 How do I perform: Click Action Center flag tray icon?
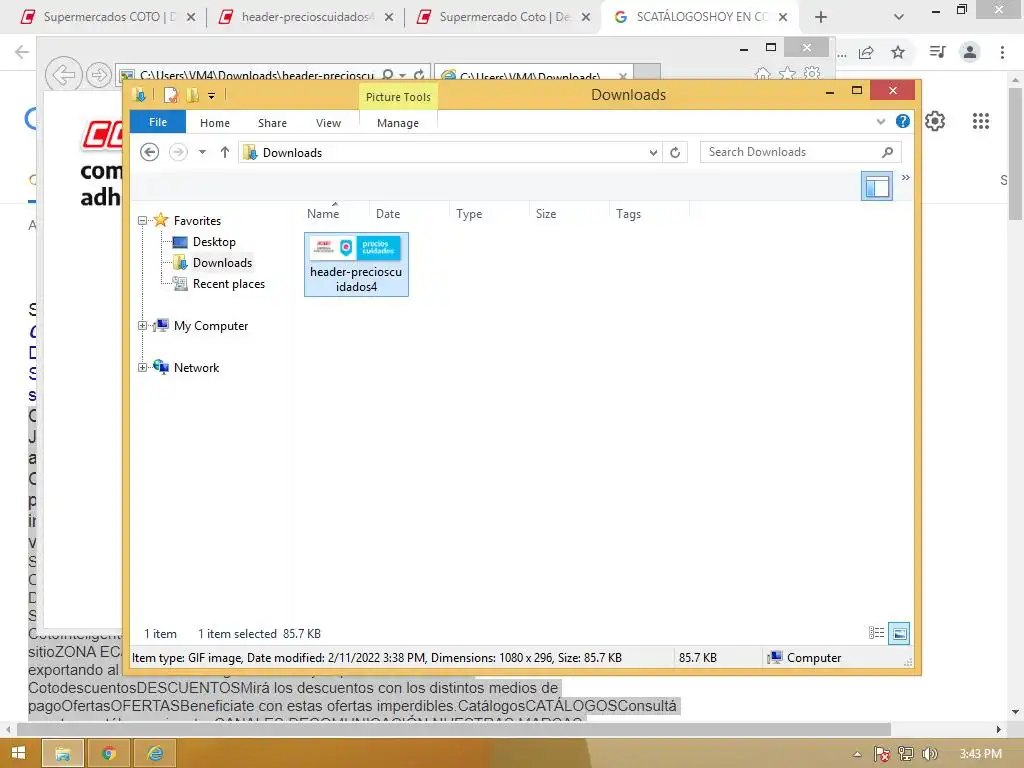click(882, 754)
